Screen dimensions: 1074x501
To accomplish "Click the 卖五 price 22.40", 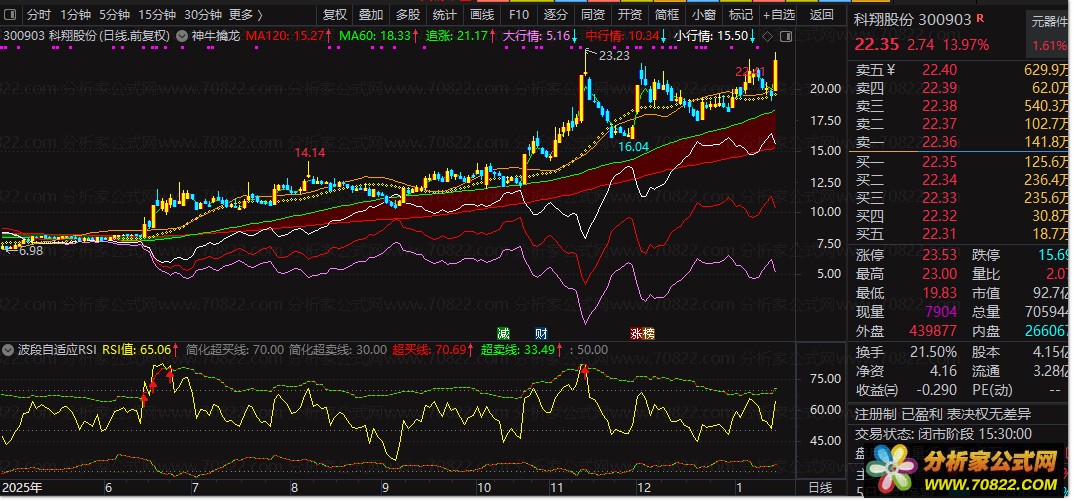I will [940, 69].
